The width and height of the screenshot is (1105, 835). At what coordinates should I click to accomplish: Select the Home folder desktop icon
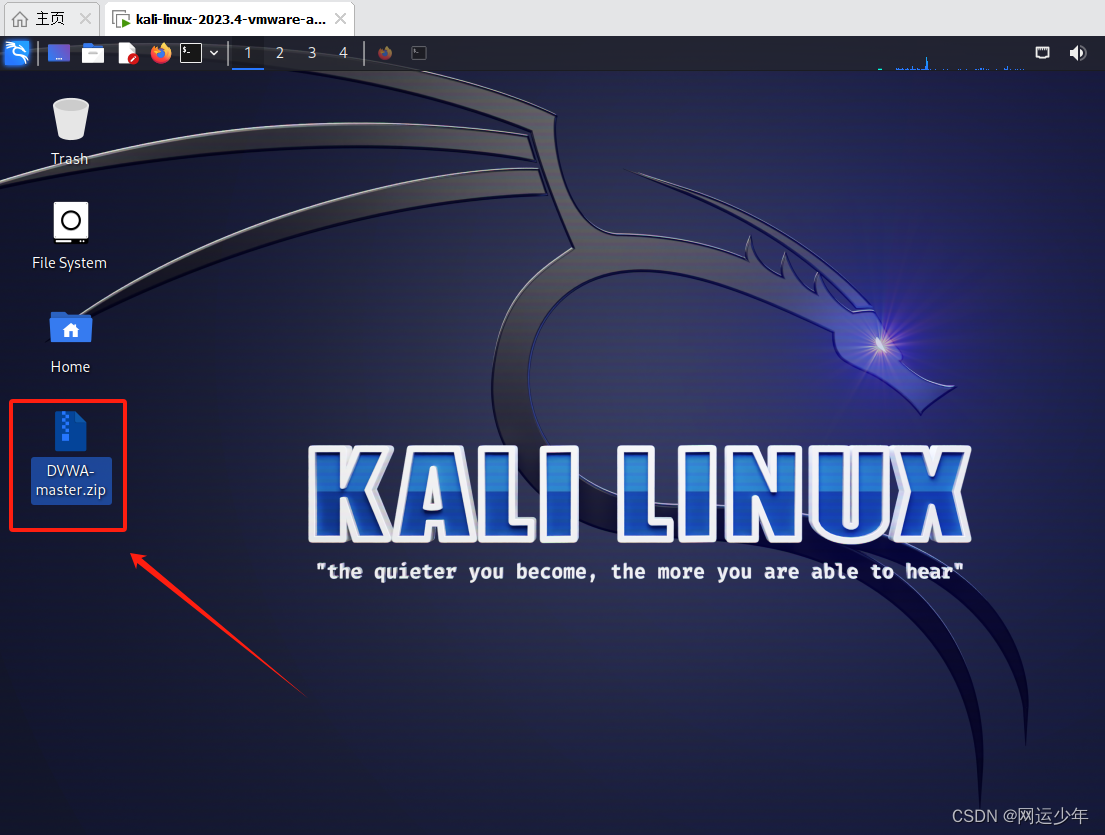tap(70, 328)
